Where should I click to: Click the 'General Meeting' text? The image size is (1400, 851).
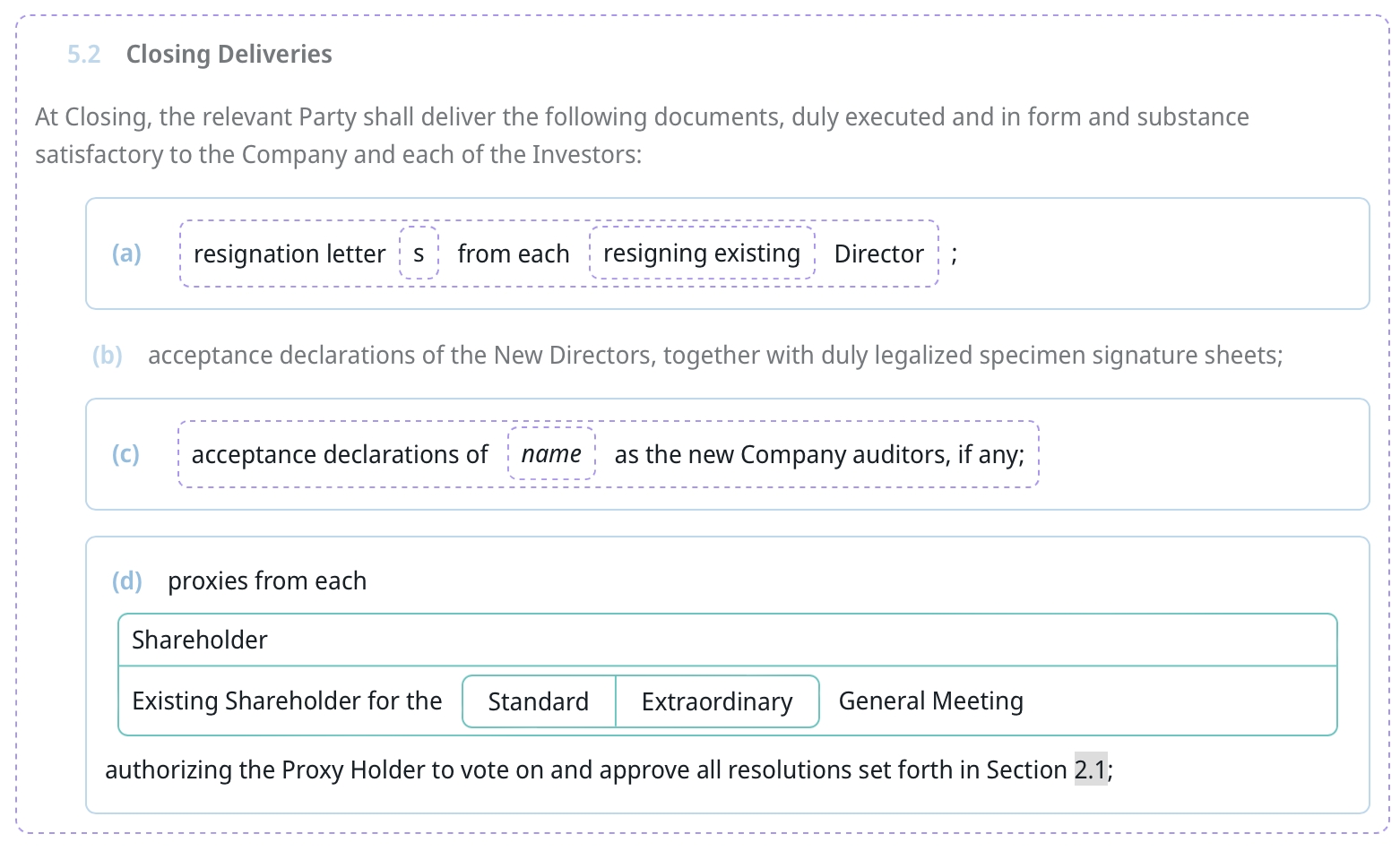point(930,701)
